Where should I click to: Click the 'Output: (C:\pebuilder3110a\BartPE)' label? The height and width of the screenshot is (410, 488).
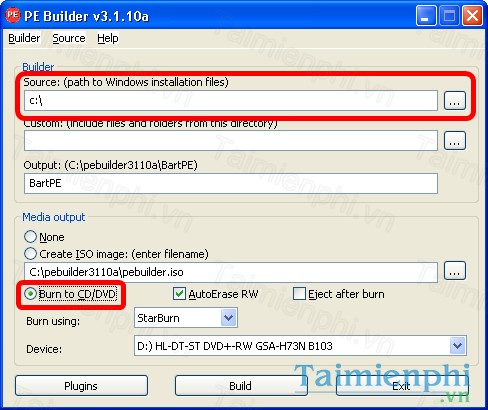click(110, 165)
